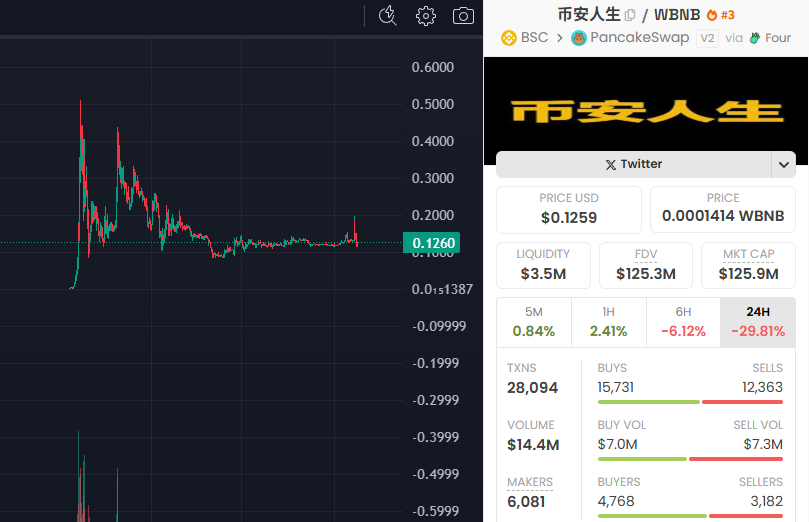The height and width of the screenshot is (522, 809).
Task: Click the trending fire #3 badge
Action: pyautogui.click(x=720, y=15)
